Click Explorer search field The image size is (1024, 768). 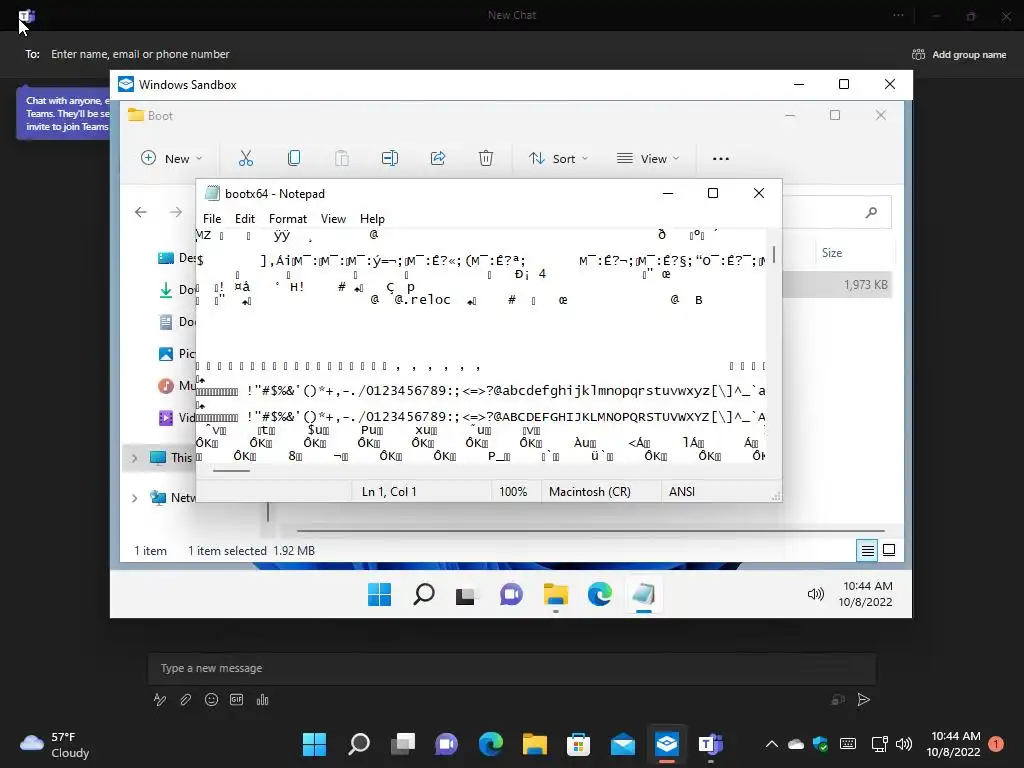pyautogui.click(x=837, y=212)
